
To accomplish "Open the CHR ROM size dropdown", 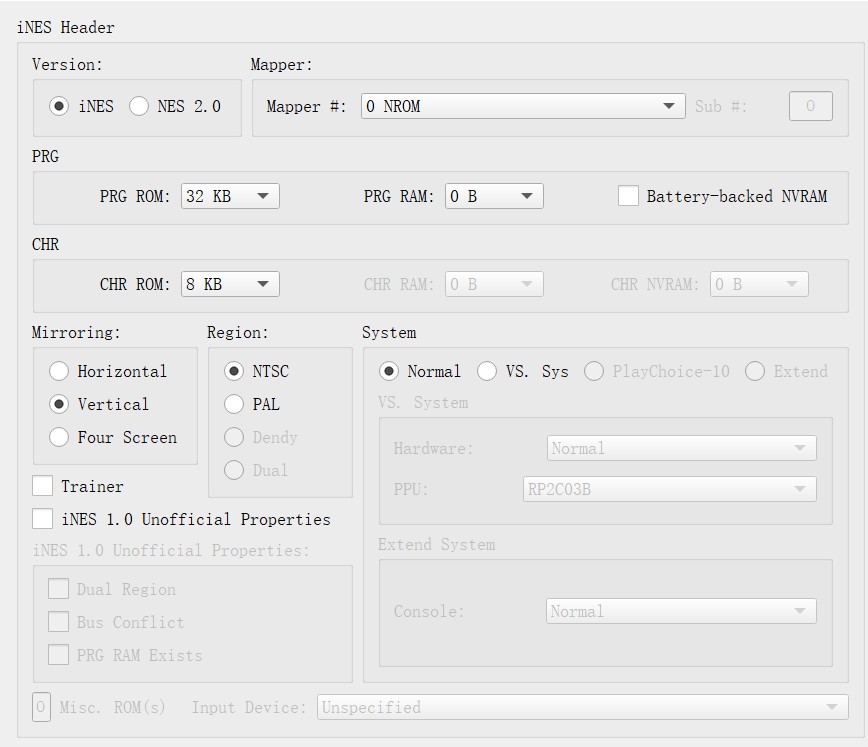I will tap(230, 284).
